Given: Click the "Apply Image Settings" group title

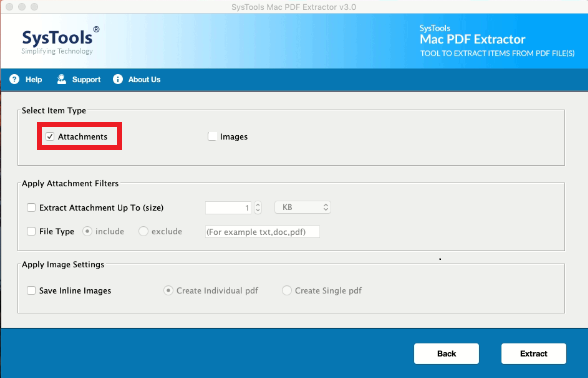Looking at the screenshot, I should (x=63, y=264).
